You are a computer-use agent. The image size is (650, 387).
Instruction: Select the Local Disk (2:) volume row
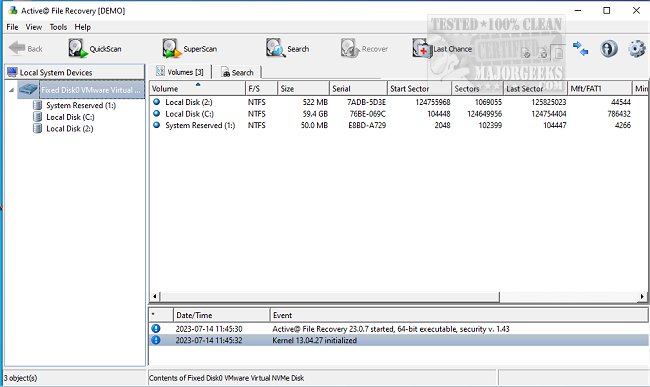coord(398,102)
